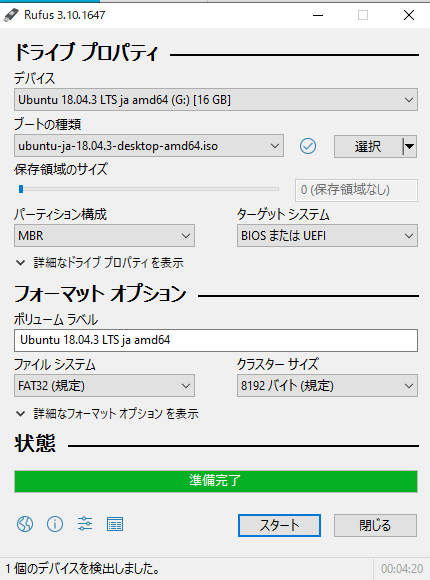Open the ファイル システム FAT32 dropdown

[104, 386]
